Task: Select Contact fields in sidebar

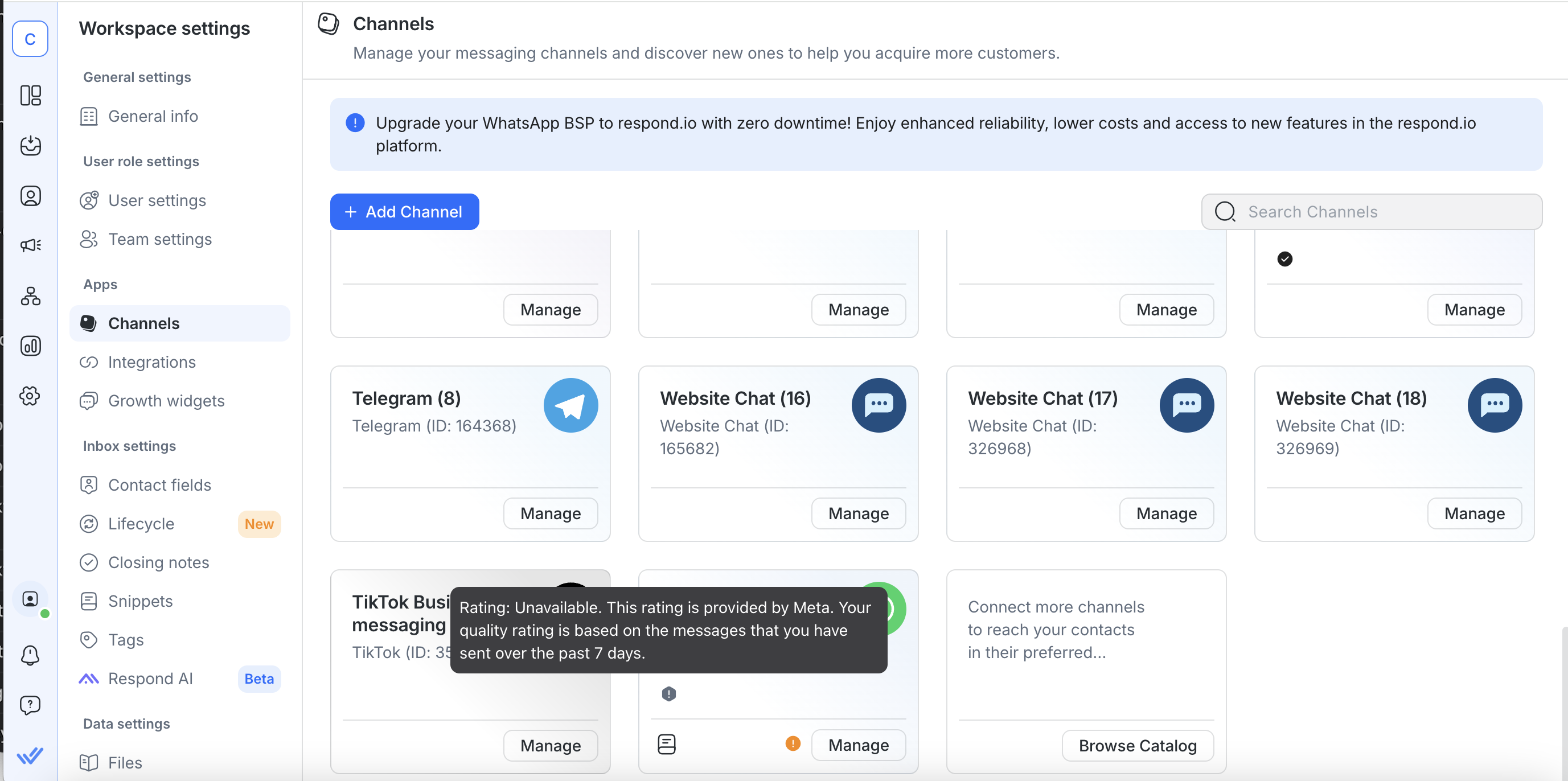Action: [x=159, y=485]
